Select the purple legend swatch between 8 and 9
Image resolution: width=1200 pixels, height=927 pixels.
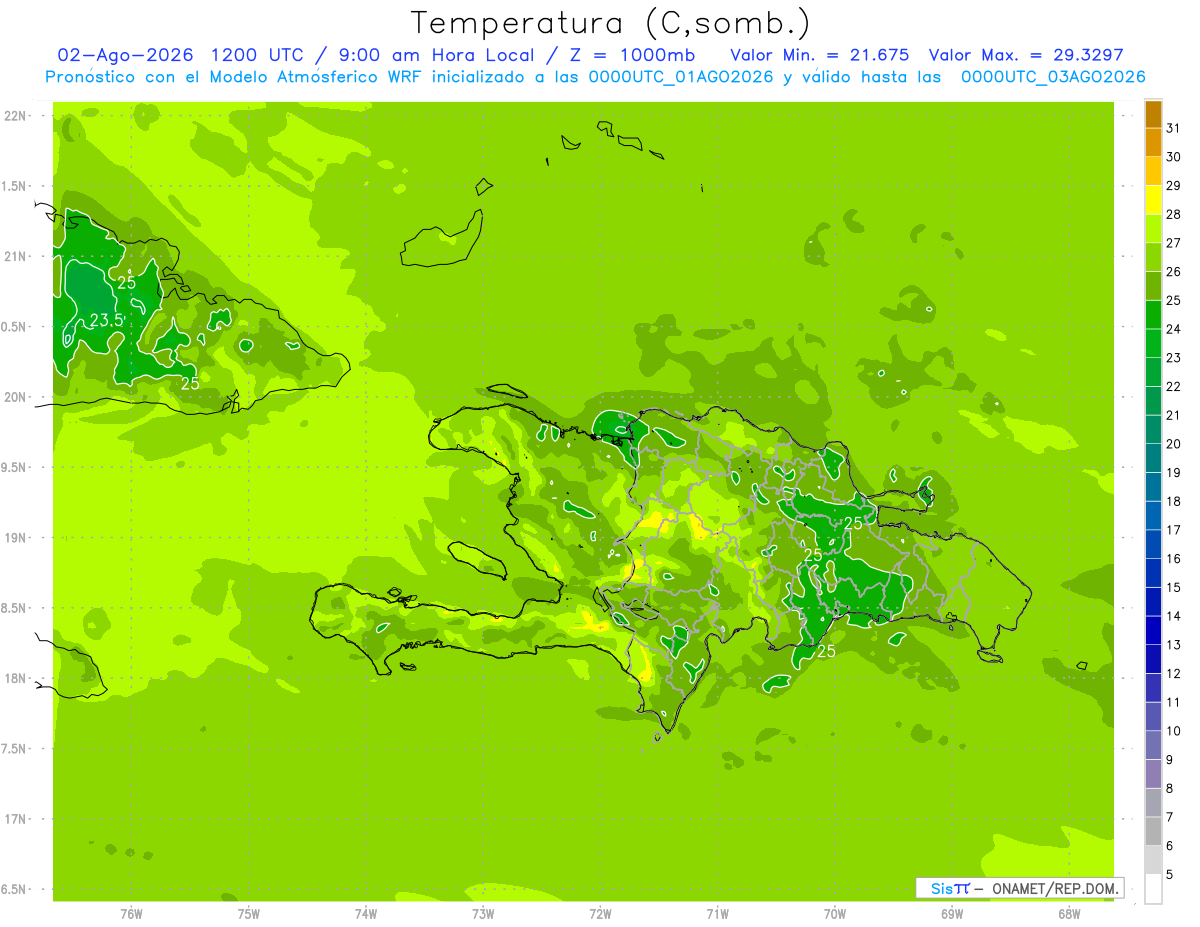tap(1153, 775)
